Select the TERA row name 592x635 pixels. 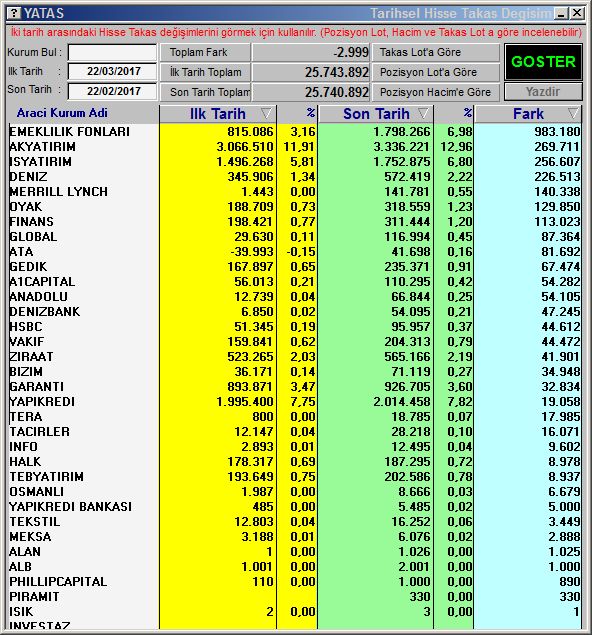[x=26, y=416]
